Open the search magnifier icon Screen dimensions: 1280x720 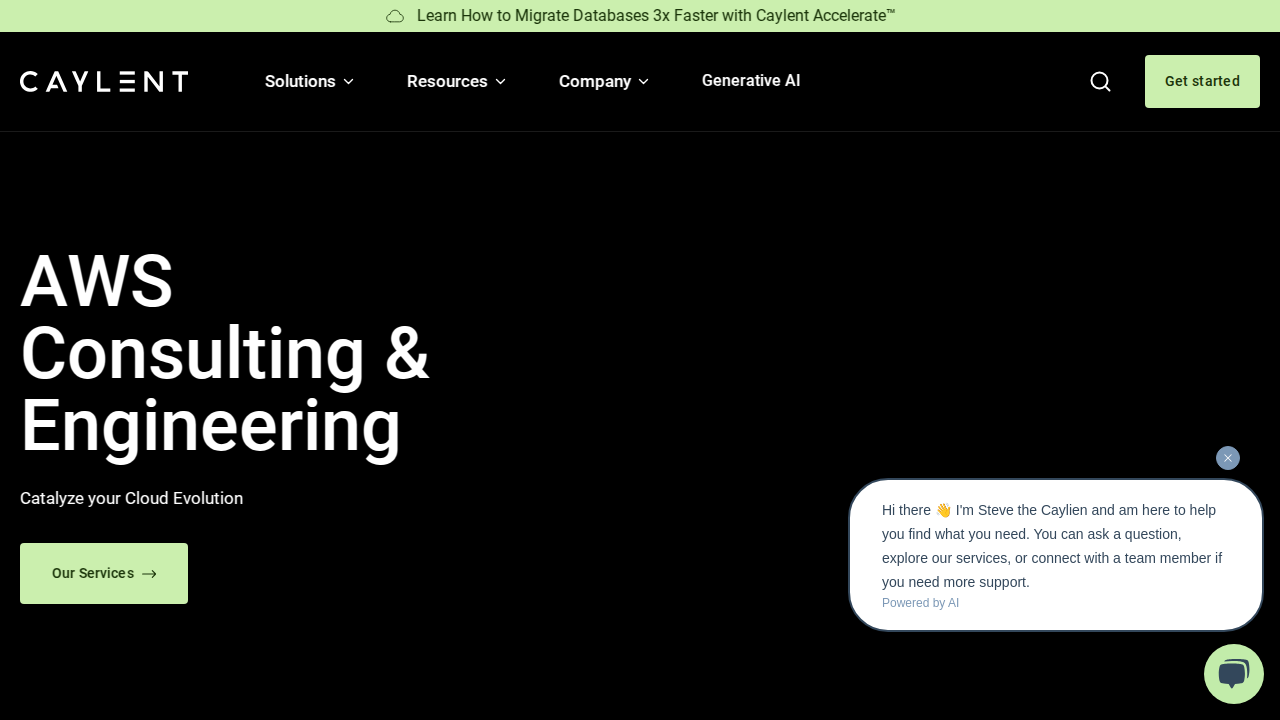pyautogui.click(x=1100, y=81)
